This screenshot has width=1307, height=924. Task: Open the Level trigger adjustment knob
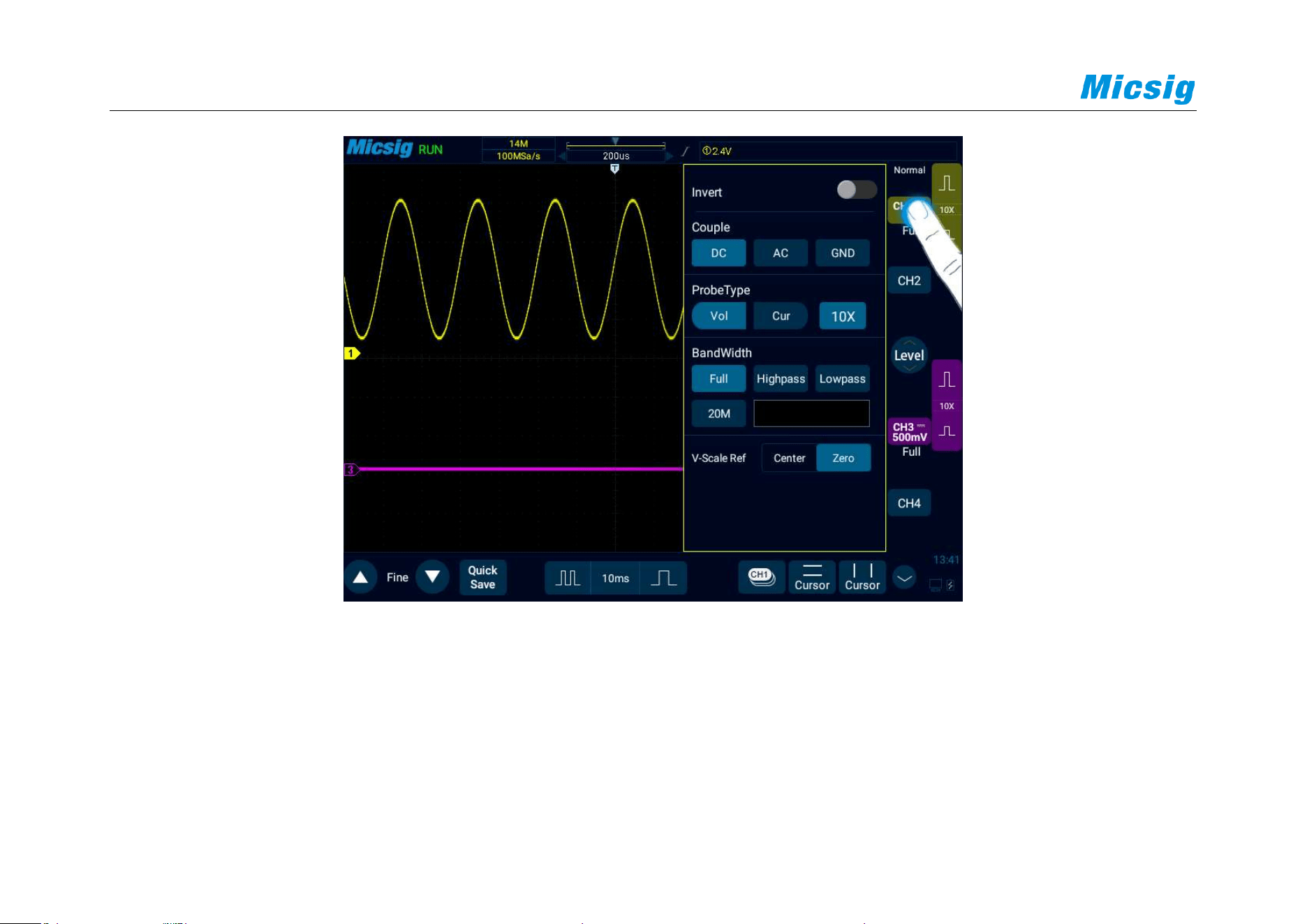coord(909,355)
